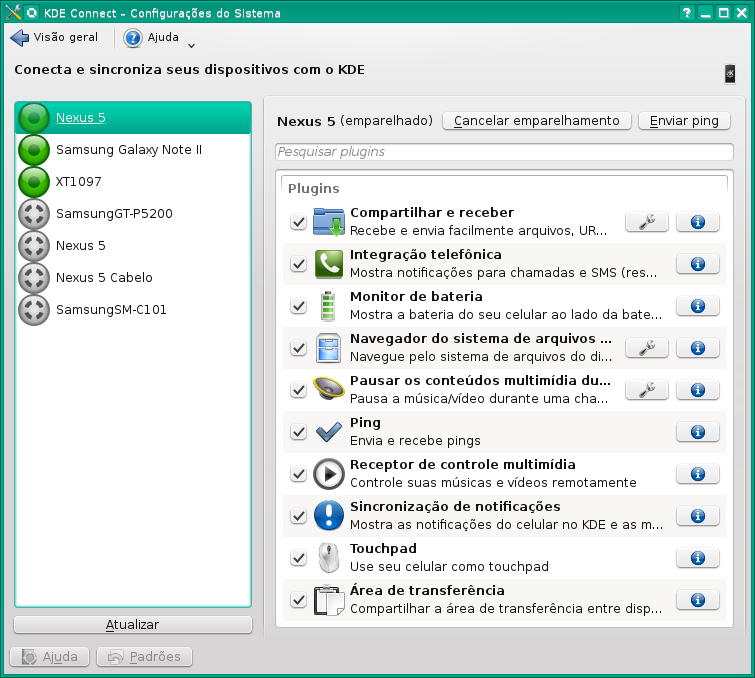Configure Pausar os conteúdos multimídia plugin
The image size is (755, 678).
tap(647, 390)
